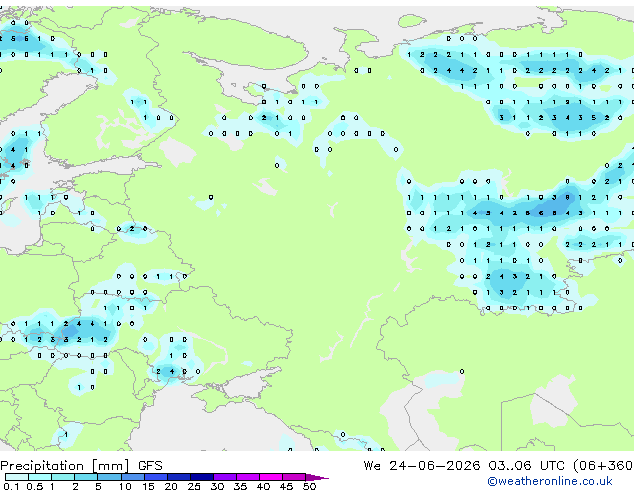Click the 'GFS' model label
Image resolution: width=634 pixels, height=490 pixels.
click(150, 466)
